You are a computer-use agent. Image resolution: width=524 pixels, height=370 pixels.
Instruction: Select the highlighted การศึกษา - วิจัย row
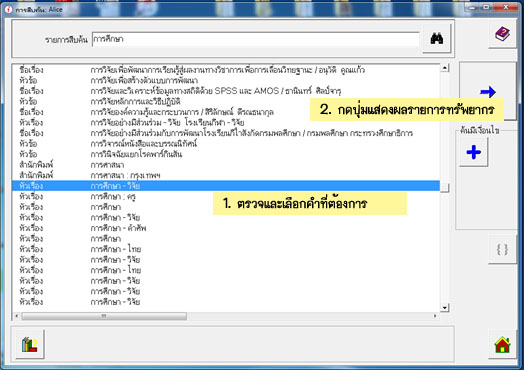click(x=226, y=186)
